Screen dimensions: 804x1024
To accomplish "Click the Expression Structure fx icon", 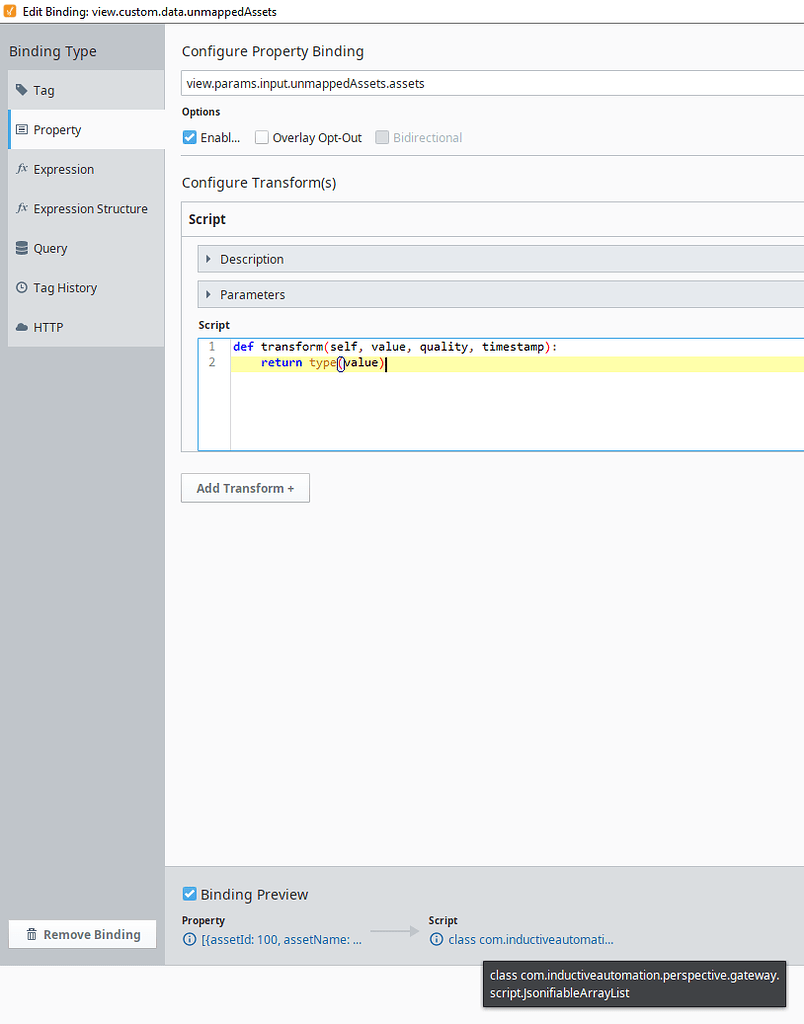I will 21,208.
